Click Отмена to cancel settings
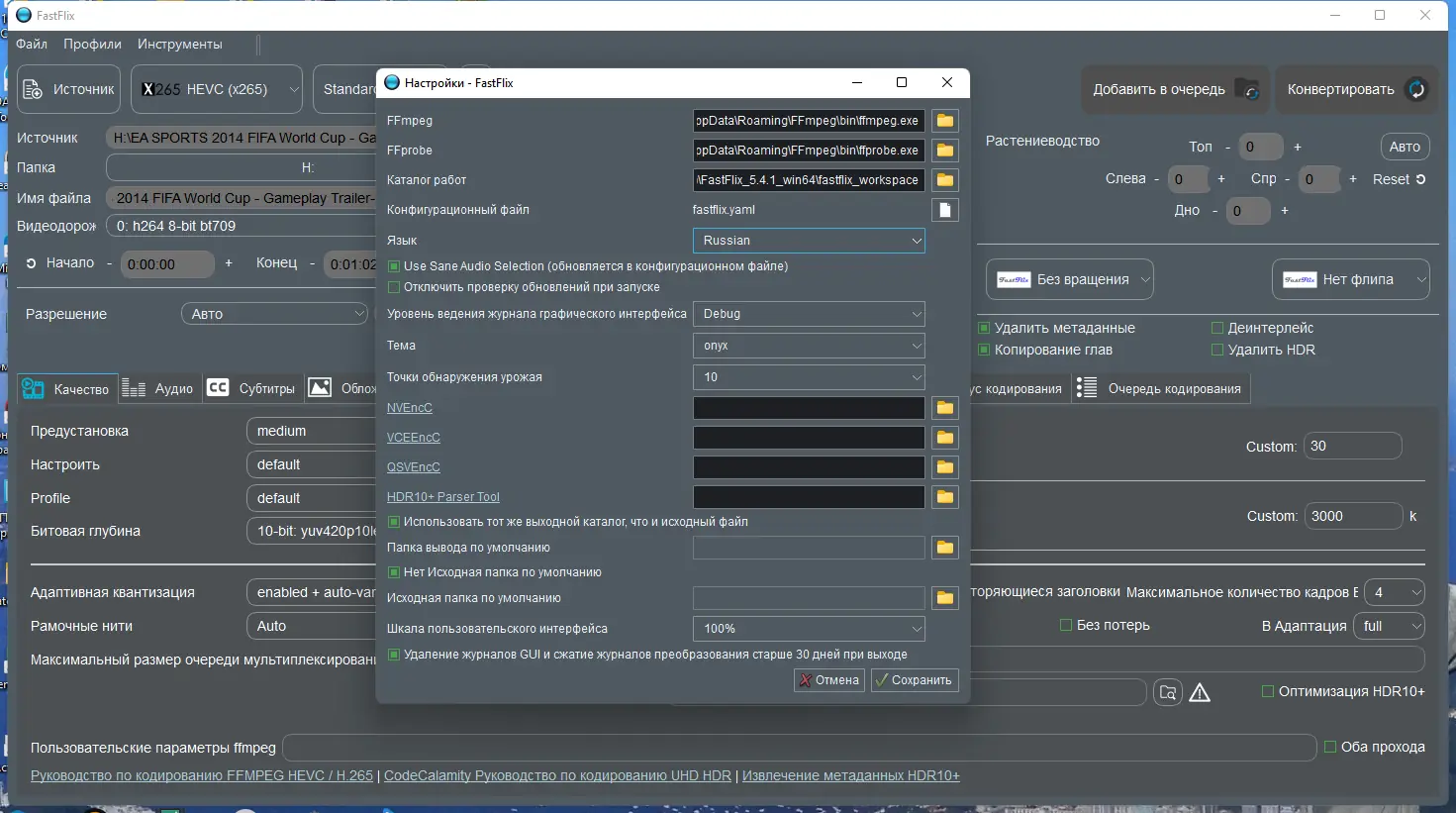This screenshot has width=1456, height=813. [x=829, y=680]
